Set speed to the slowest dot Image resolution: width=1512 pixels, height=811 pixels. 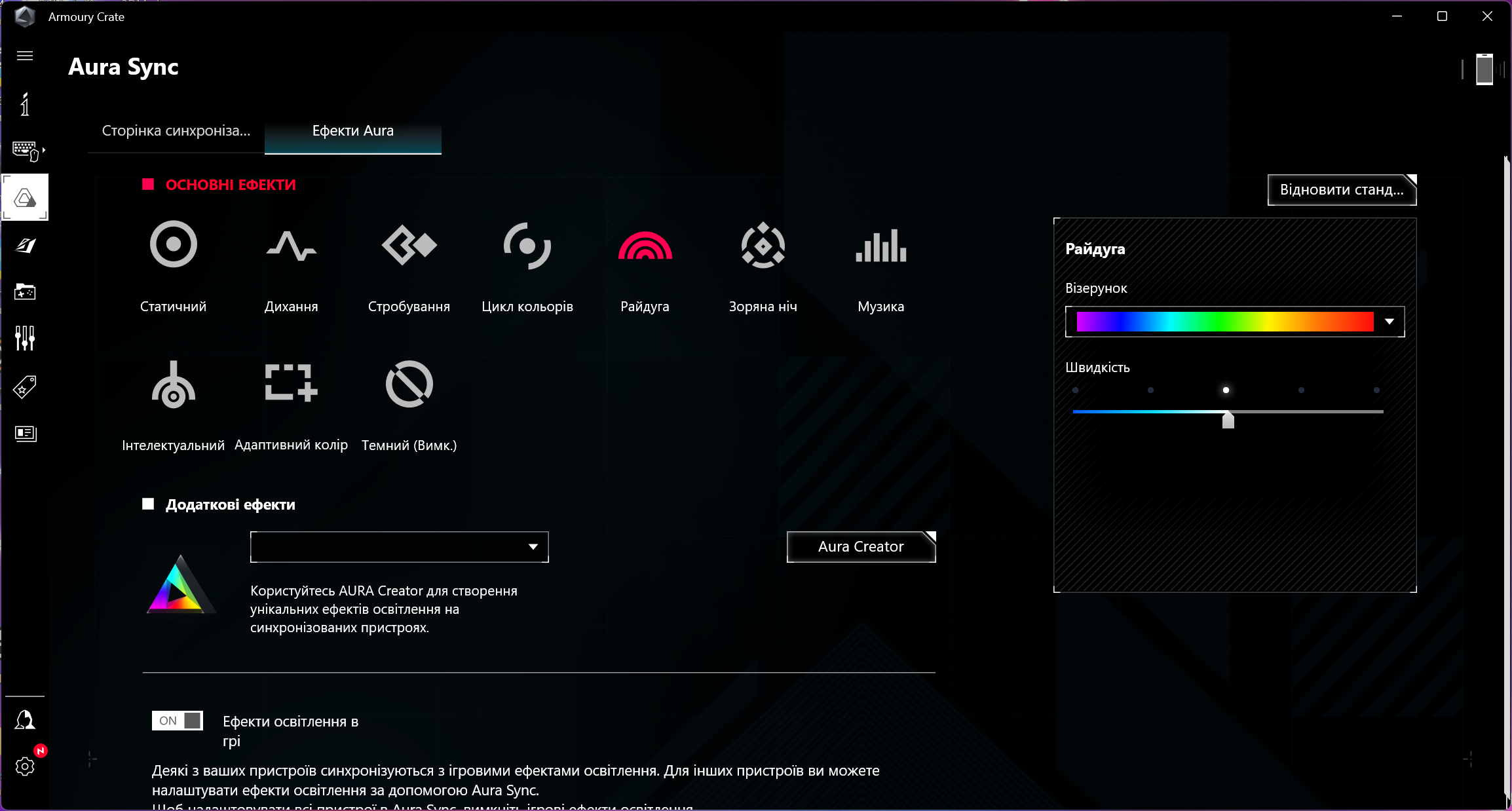tap(1075, 390)
